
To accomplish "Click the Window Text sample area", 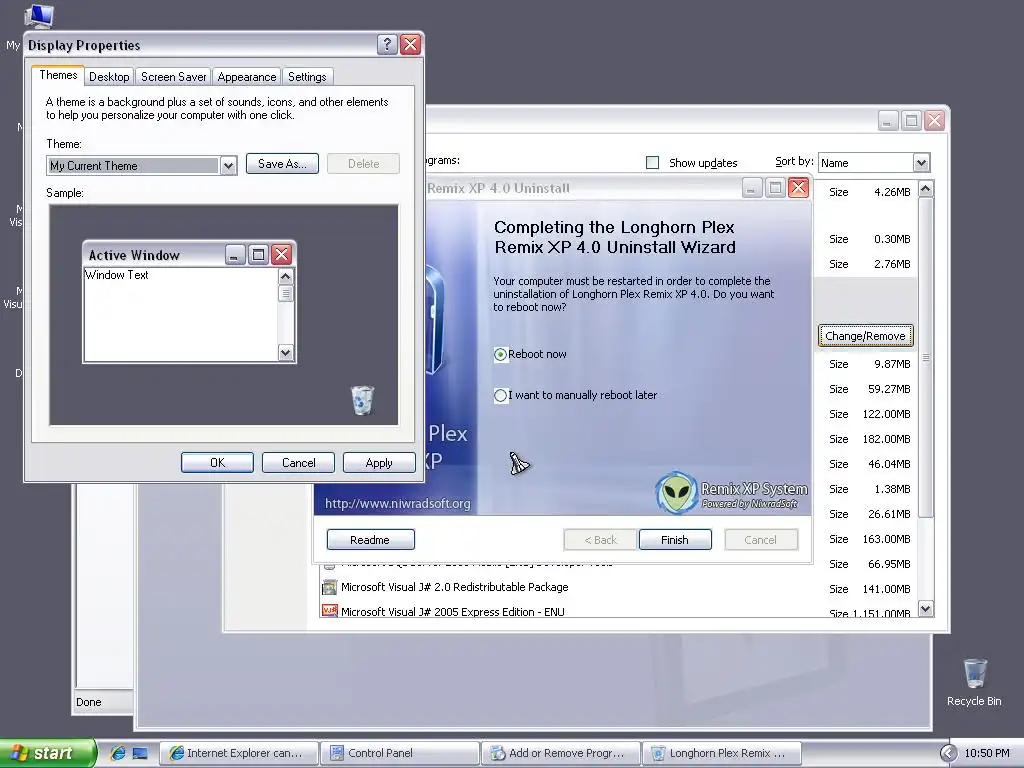I will [181, 315].
